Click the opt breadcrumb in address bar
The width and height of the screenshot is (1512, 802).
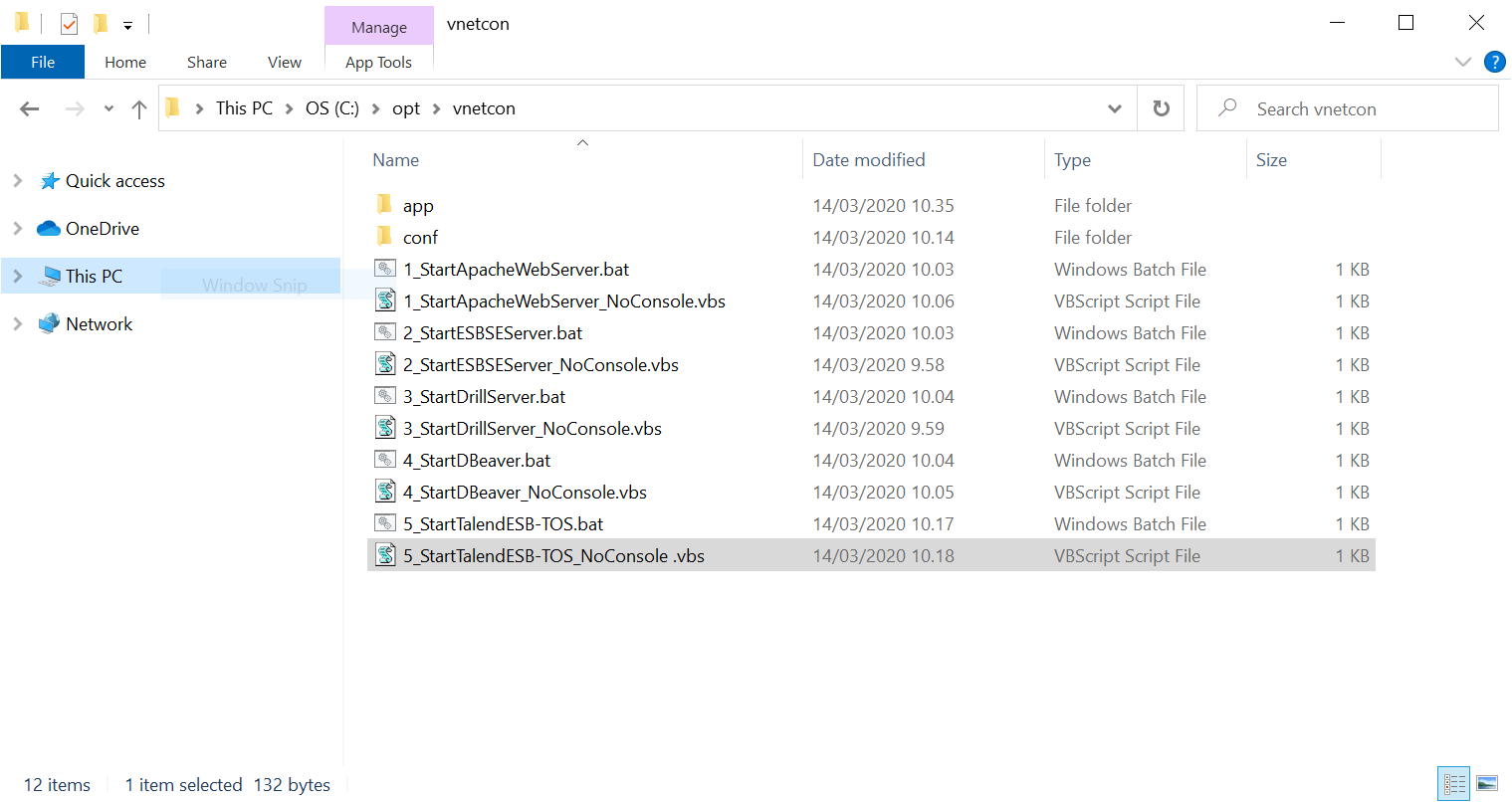[x=405, y=108]
